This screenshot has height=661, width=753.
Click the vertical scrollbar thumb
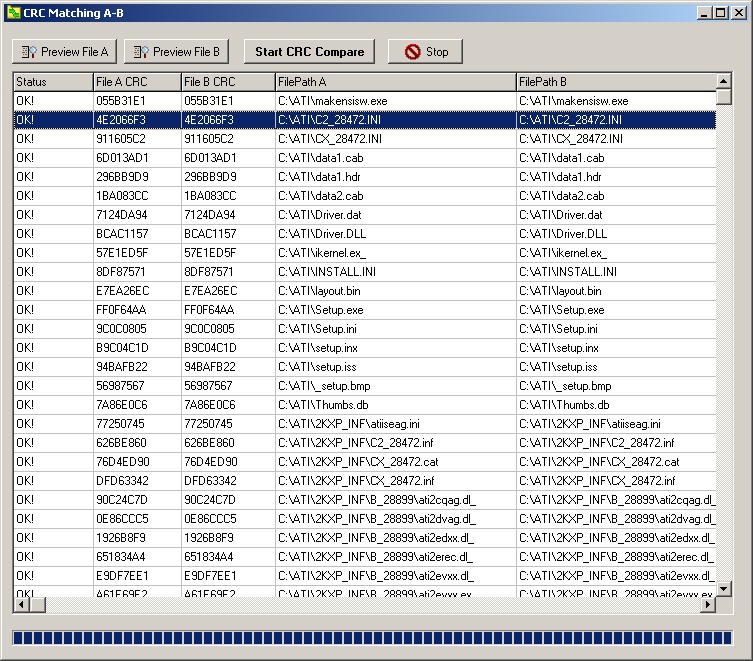point(724,97)
